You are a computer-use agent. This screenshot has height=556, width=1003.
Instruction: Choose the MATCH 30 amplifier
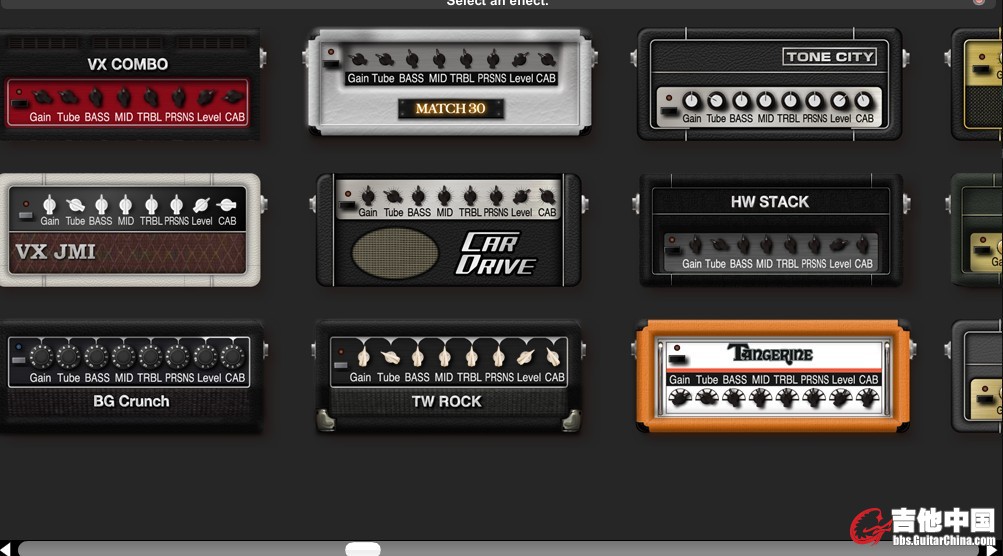[x=450, y=82]
